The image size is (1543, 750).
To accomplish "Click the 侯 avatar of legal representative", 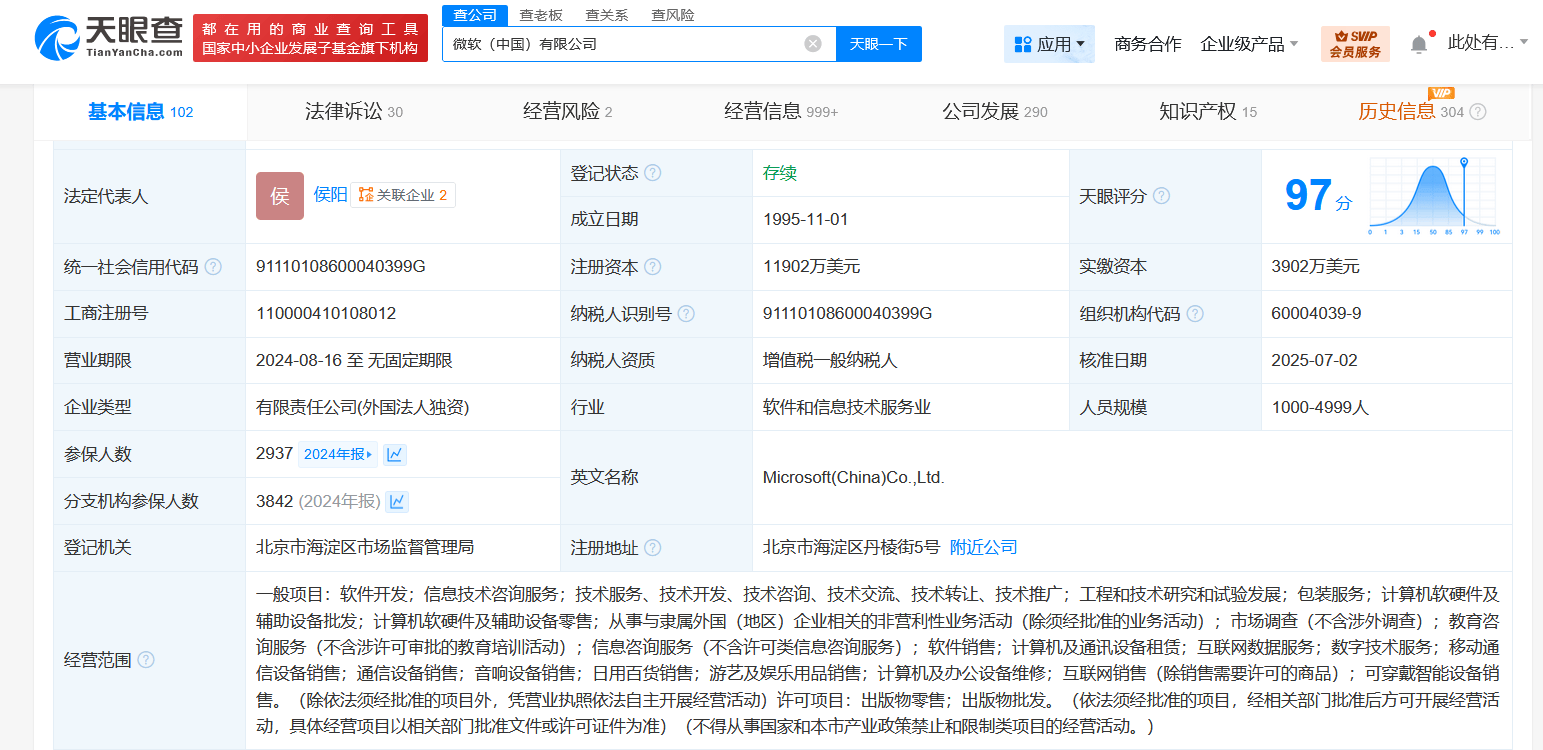I will tap(280, 196).
